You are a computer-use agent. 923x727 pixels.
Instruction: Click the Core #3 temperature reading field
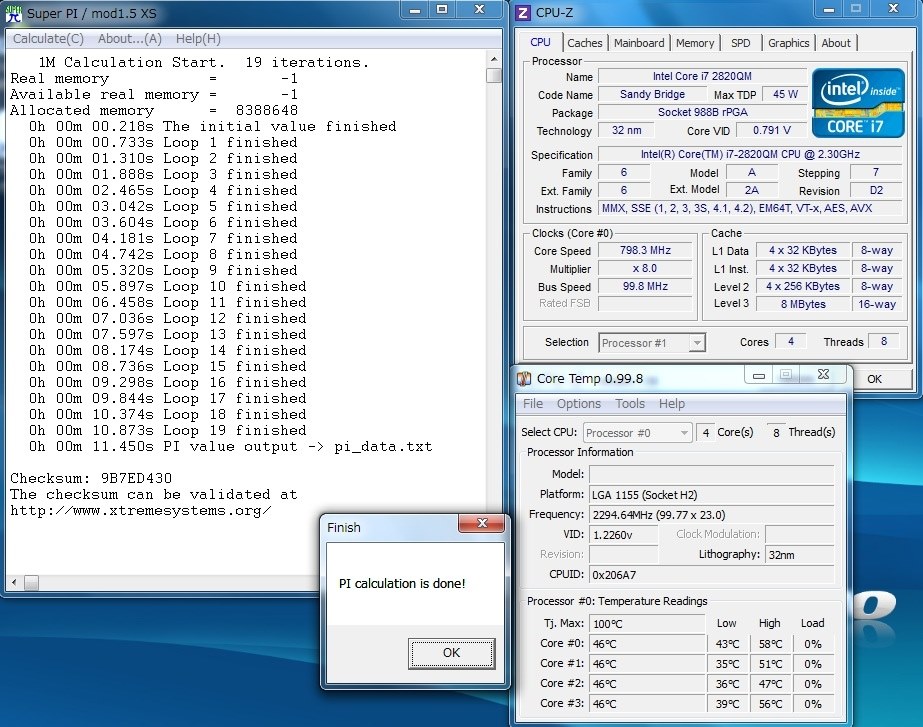647,704
